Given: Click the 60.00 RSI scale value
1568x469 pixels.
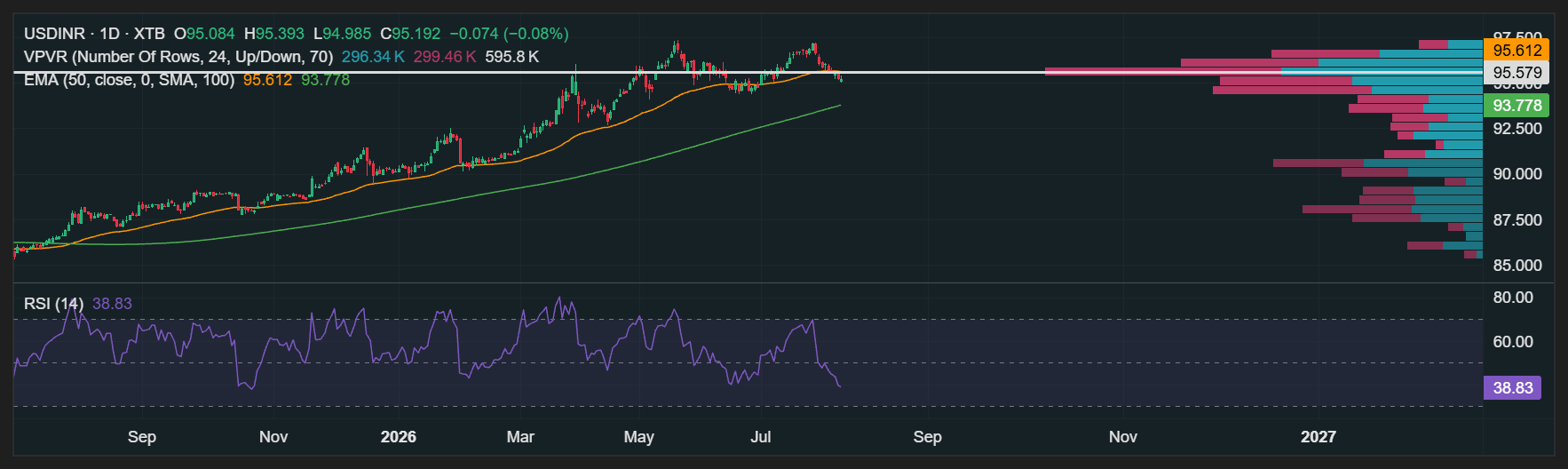Looking at the screenshot, I should coord(1513,342).
